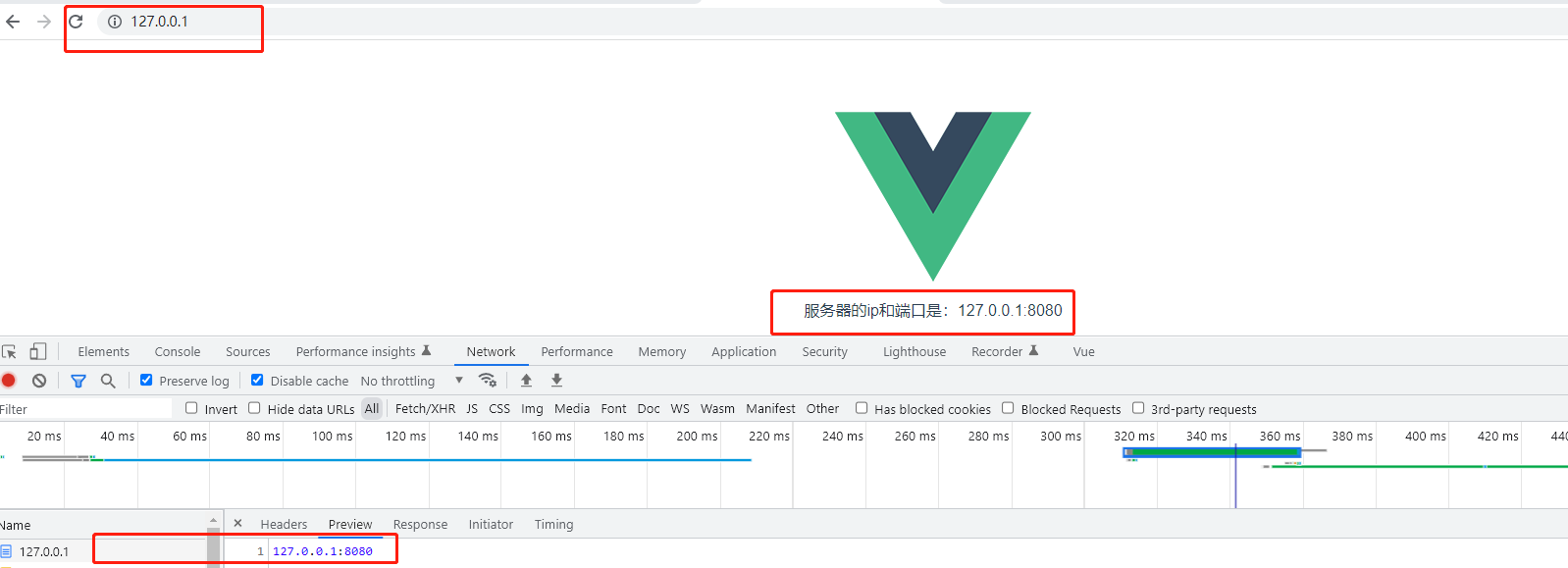Filter requests by Img
The width and height of the screenshot is (1568, 568).
pyautogui.click(x=532, y=409)
